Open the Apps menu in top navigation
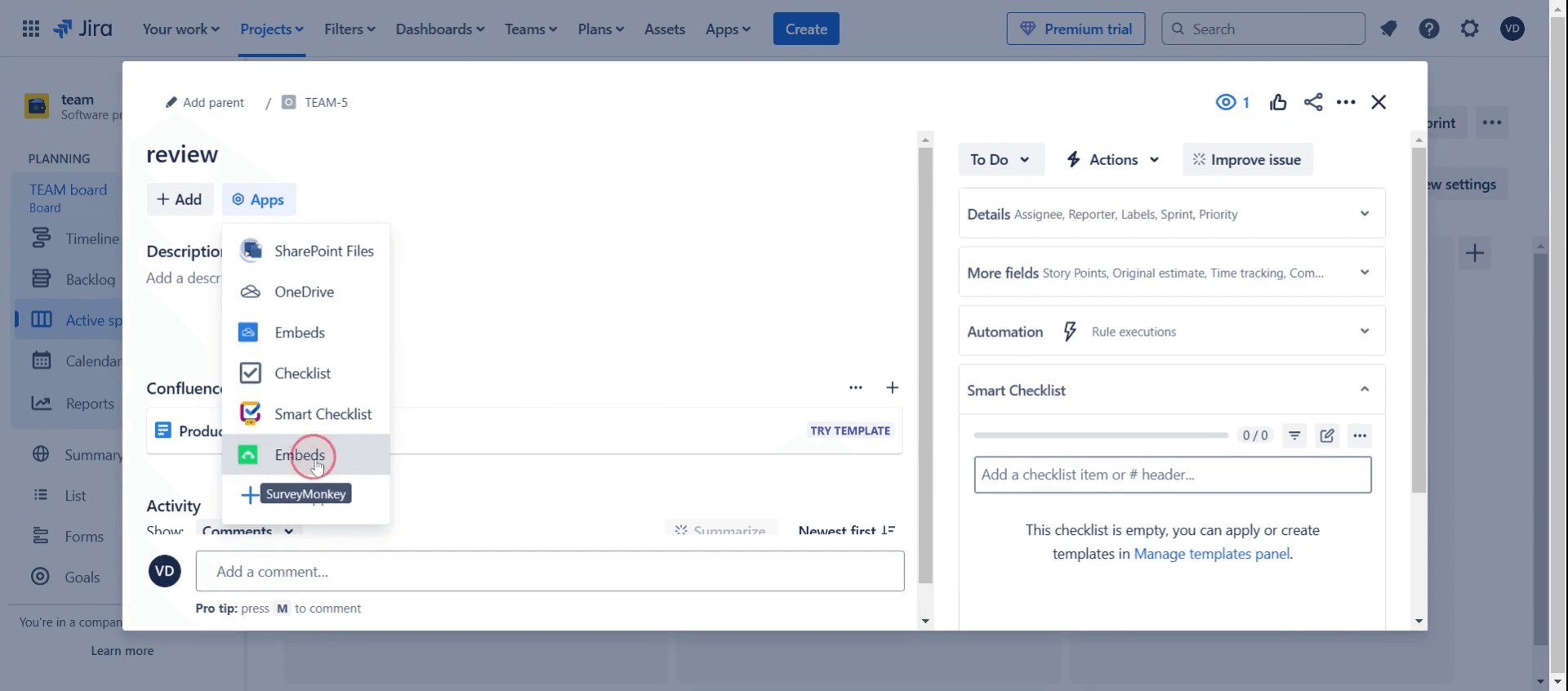The width and height of the screenshot is (1568, 691). (x=728, y=29)
